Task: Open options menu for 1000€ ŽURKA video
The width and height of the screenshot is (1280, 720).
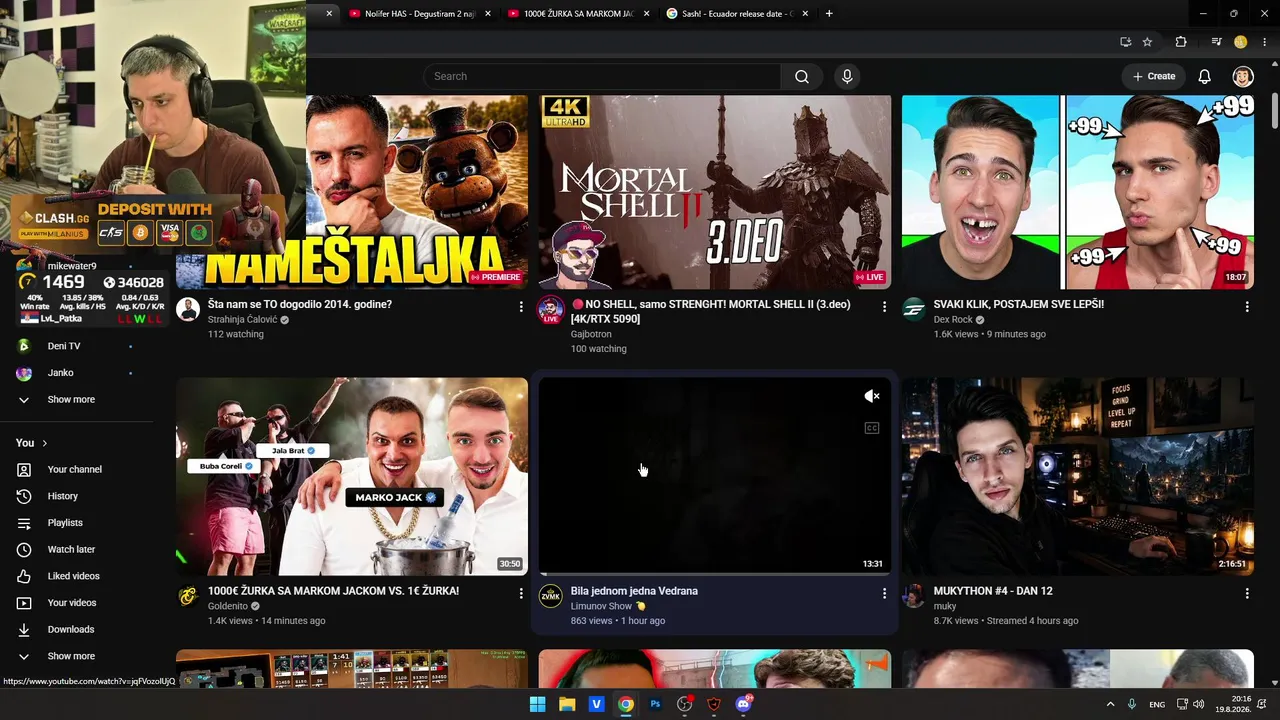Action: point(521,594)
